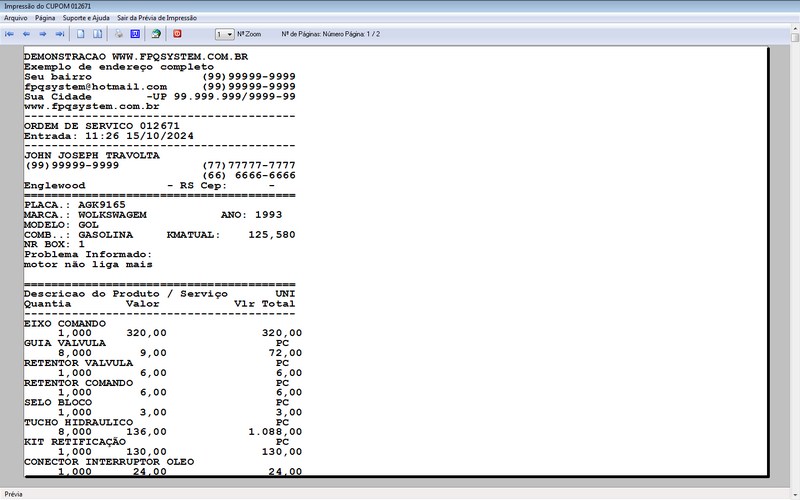800x500 pixels.
Task: Click the RETENTOR VALVULA item line
Action: (78, 363)
